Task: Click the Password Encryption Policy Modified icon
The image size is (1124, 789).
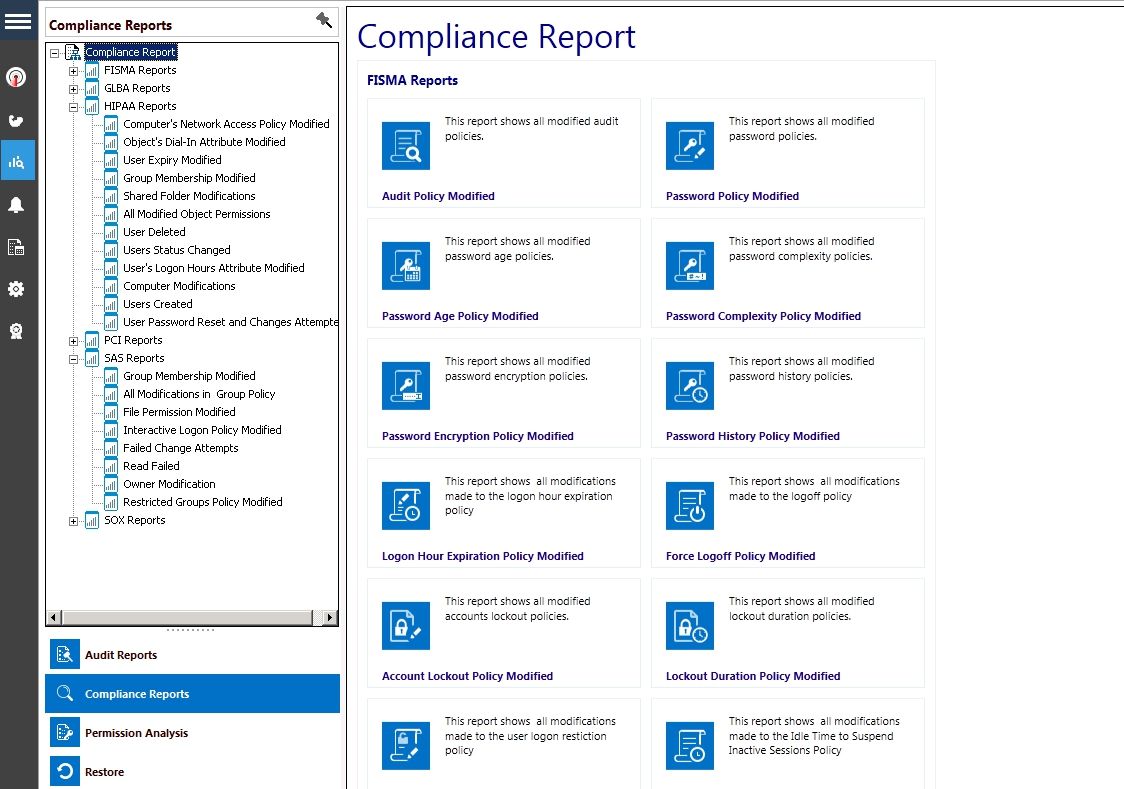Action: 406,386
